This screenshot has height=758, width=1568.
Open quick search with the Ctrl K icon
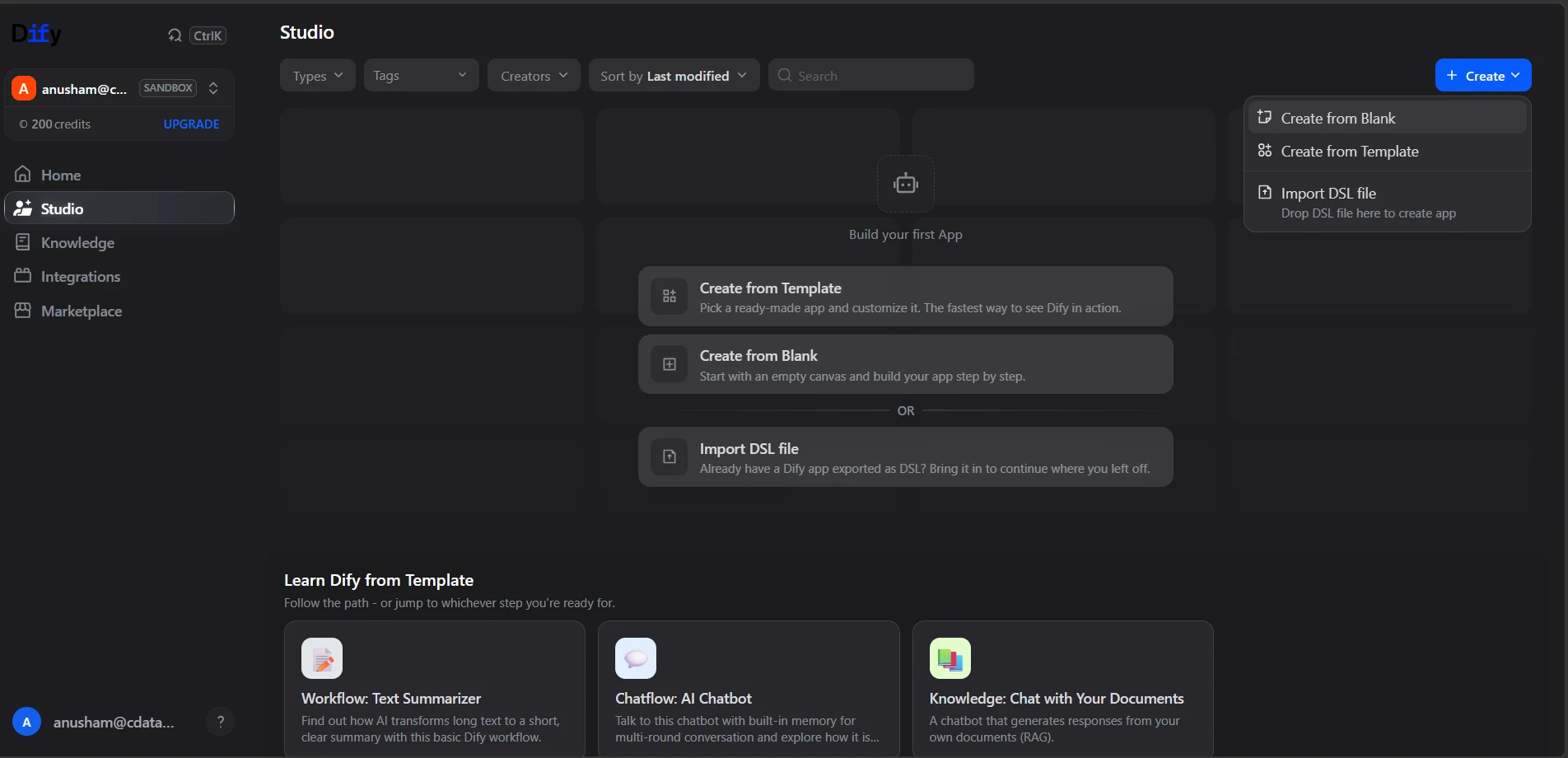pos(175,35)
